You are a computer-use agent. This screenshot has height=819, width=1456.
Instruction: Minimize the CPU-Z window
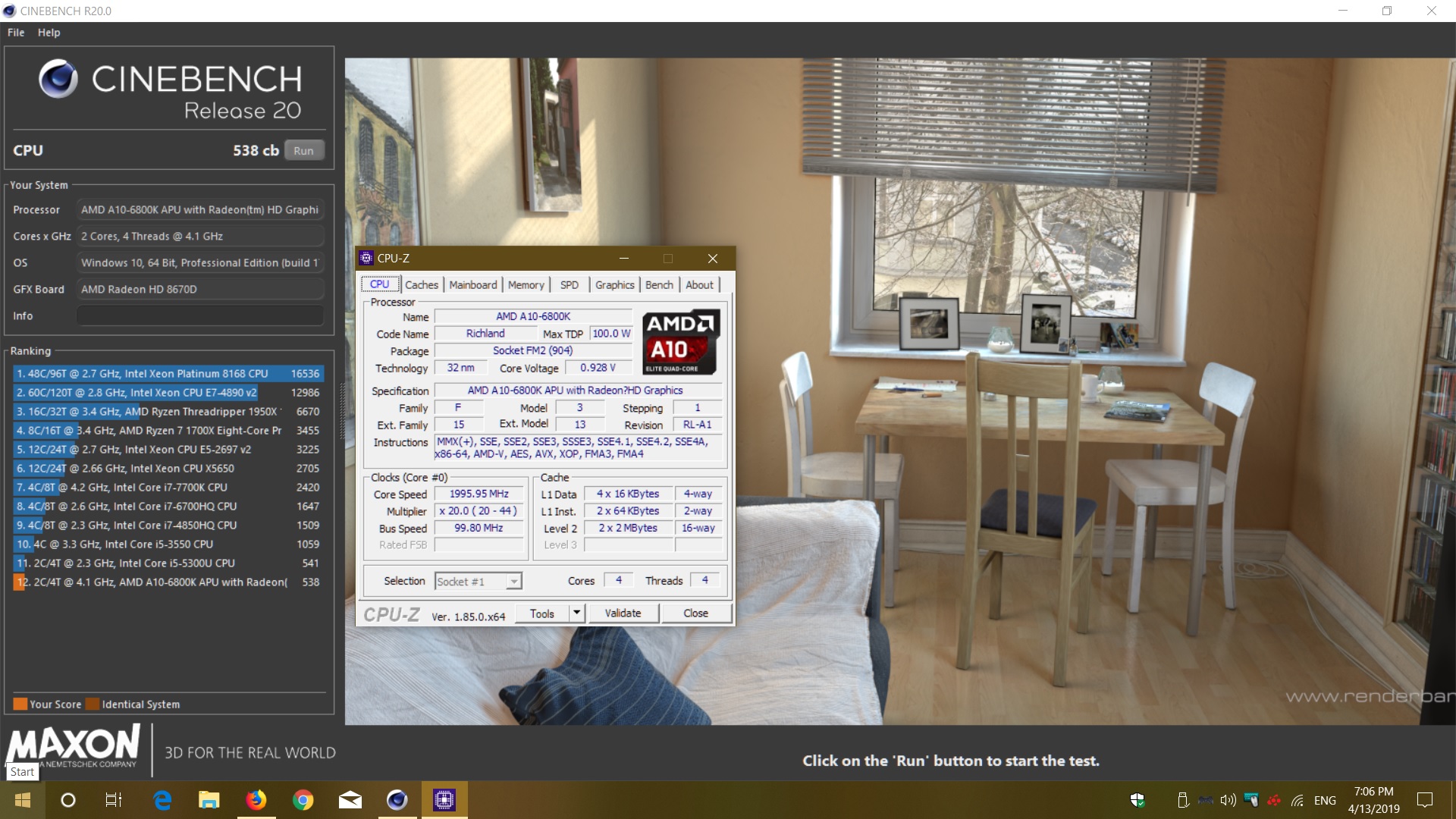tap(624, 259)
